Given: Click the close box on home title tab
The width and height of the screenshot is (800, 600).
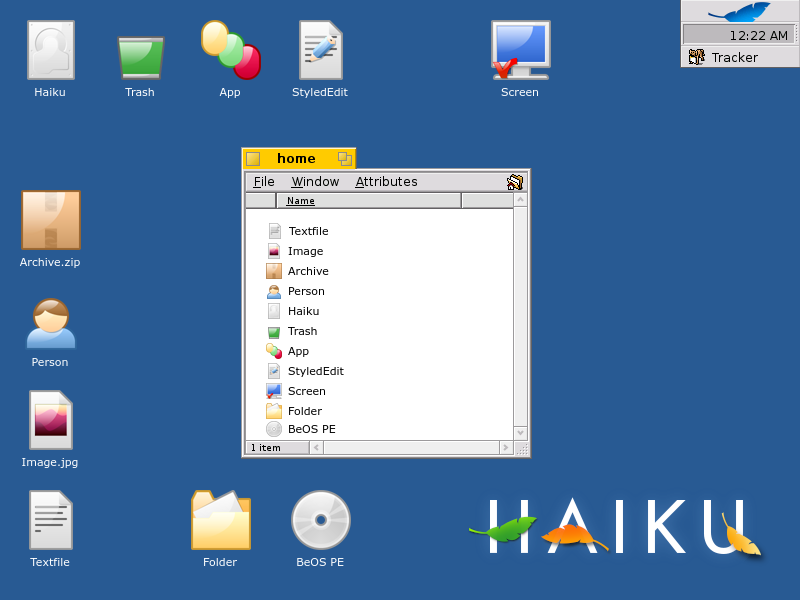Looking at the screenshot, I should point(253,159).
